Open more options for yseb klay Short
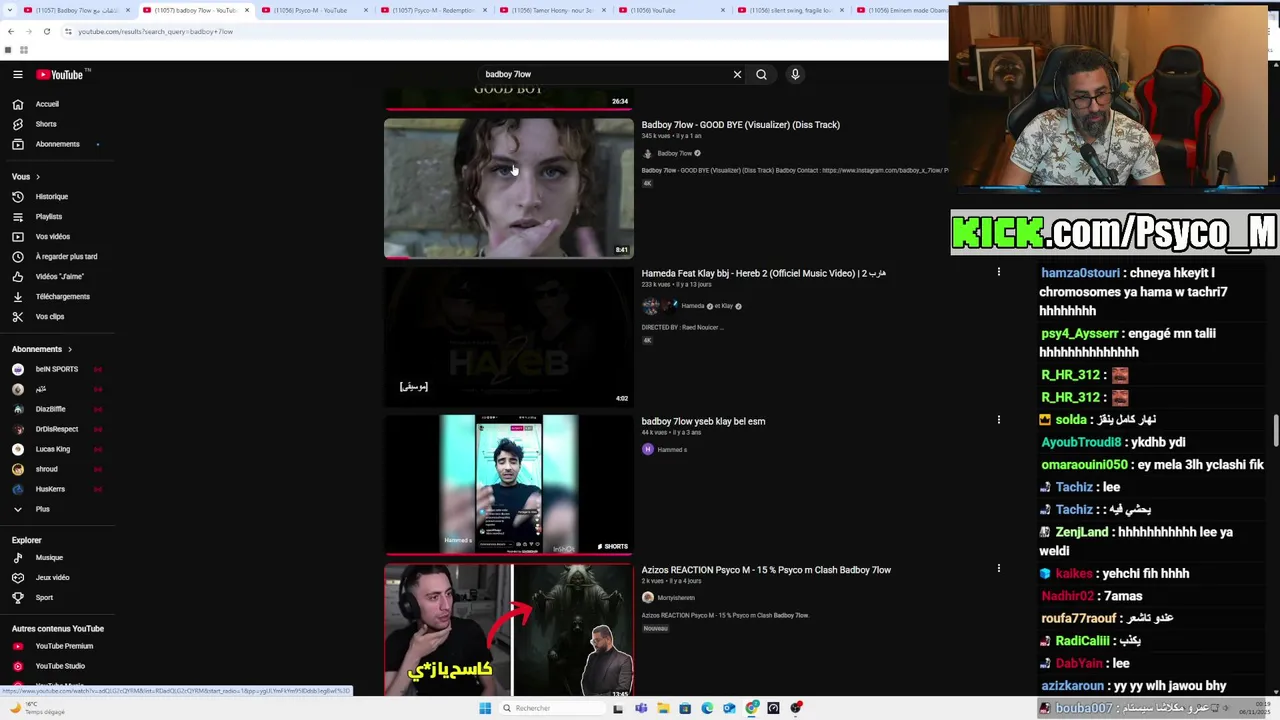The height and width of the screenshot is (720, 1280). click(998, 420)
